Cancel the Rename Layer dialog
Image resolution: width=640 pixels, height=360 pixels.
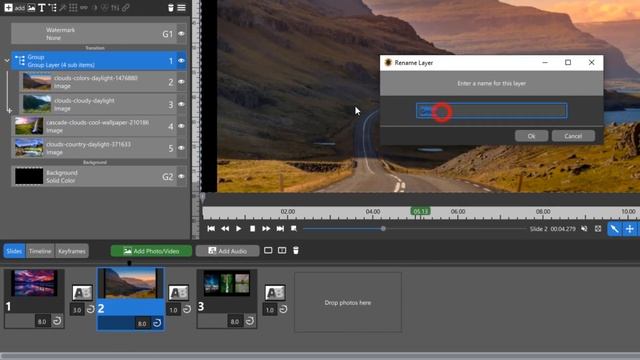tap(573, 136)
